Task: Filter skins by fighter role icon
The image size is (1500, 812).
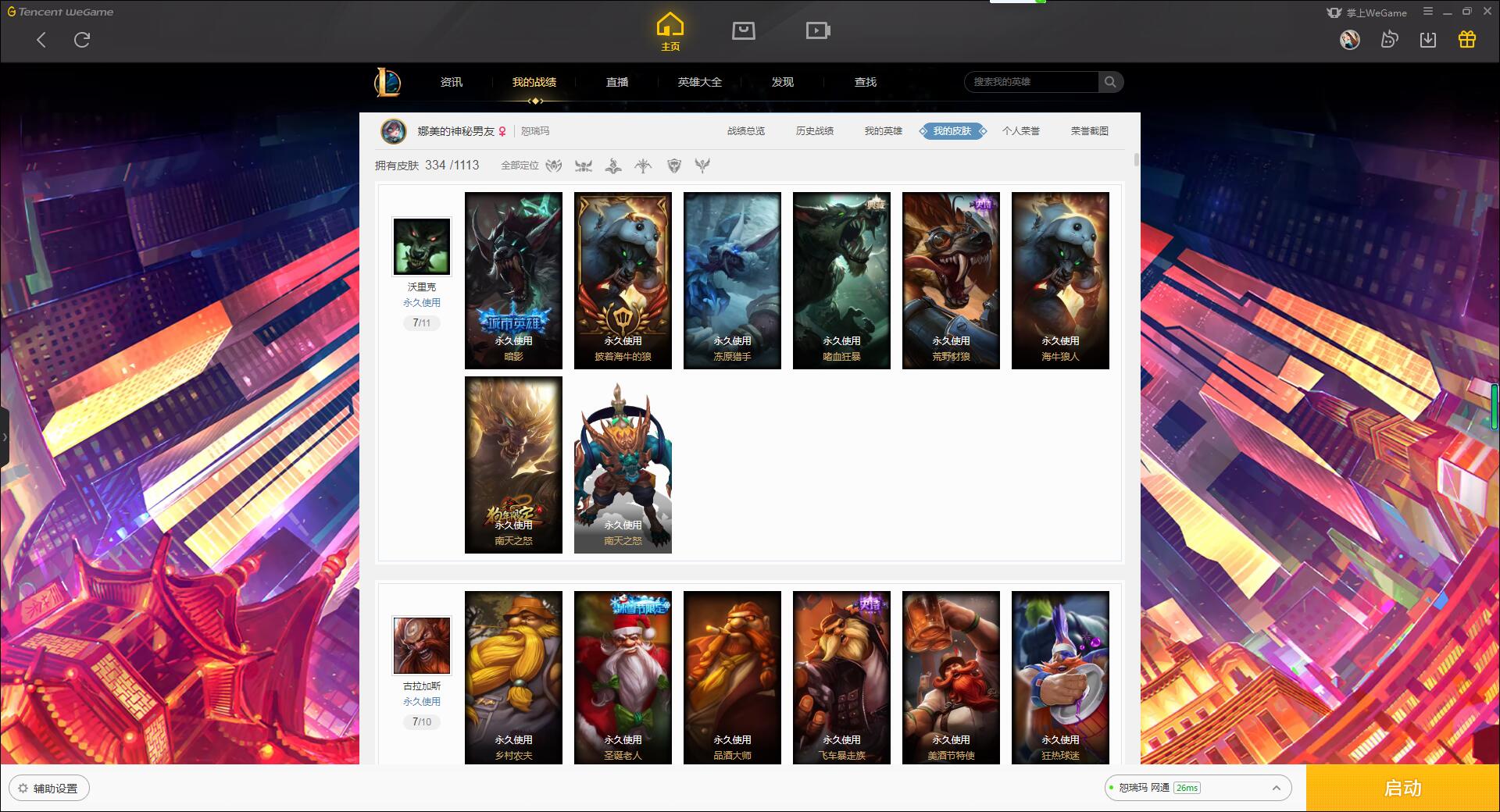Action: click(x=554, y=166)
